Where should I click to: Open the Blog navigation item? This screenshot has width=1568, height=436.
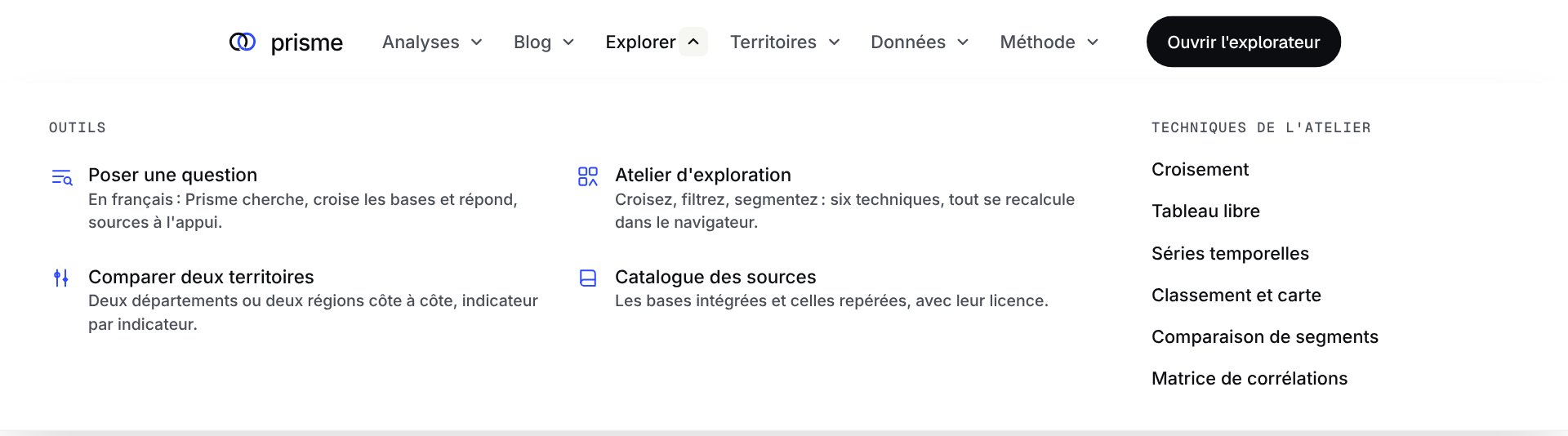click(532, 42)
